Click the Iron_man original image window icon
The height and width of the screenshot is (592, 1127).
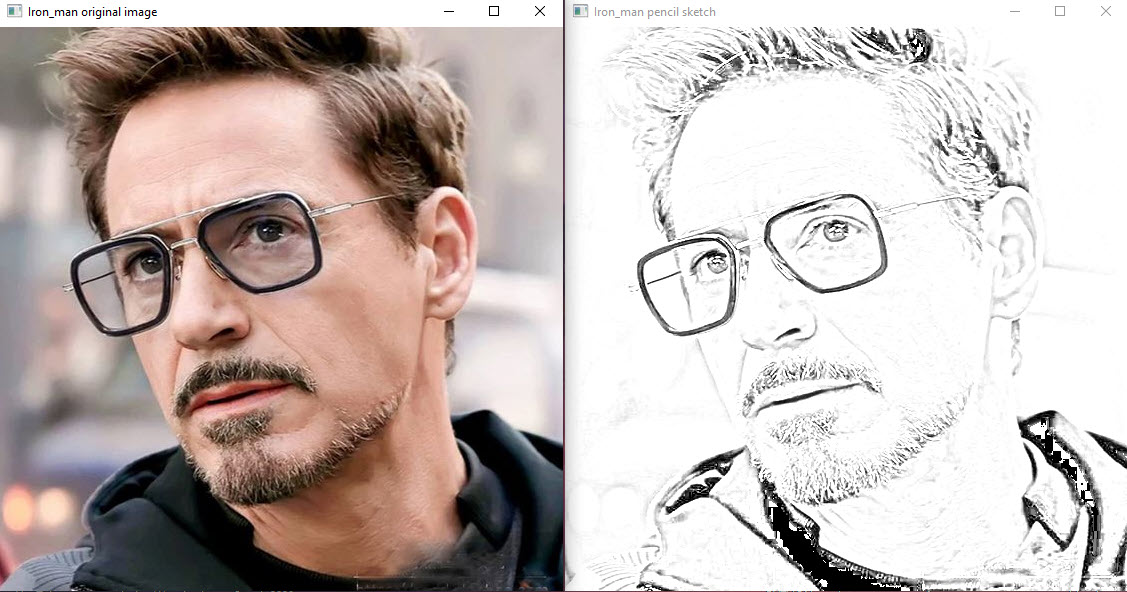click(x=14, y=11)
